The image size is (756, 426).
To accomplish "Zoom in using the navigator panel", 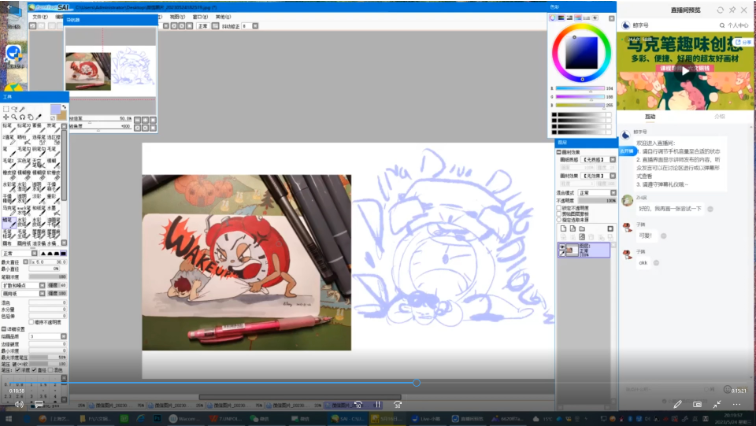I will 145,120.
